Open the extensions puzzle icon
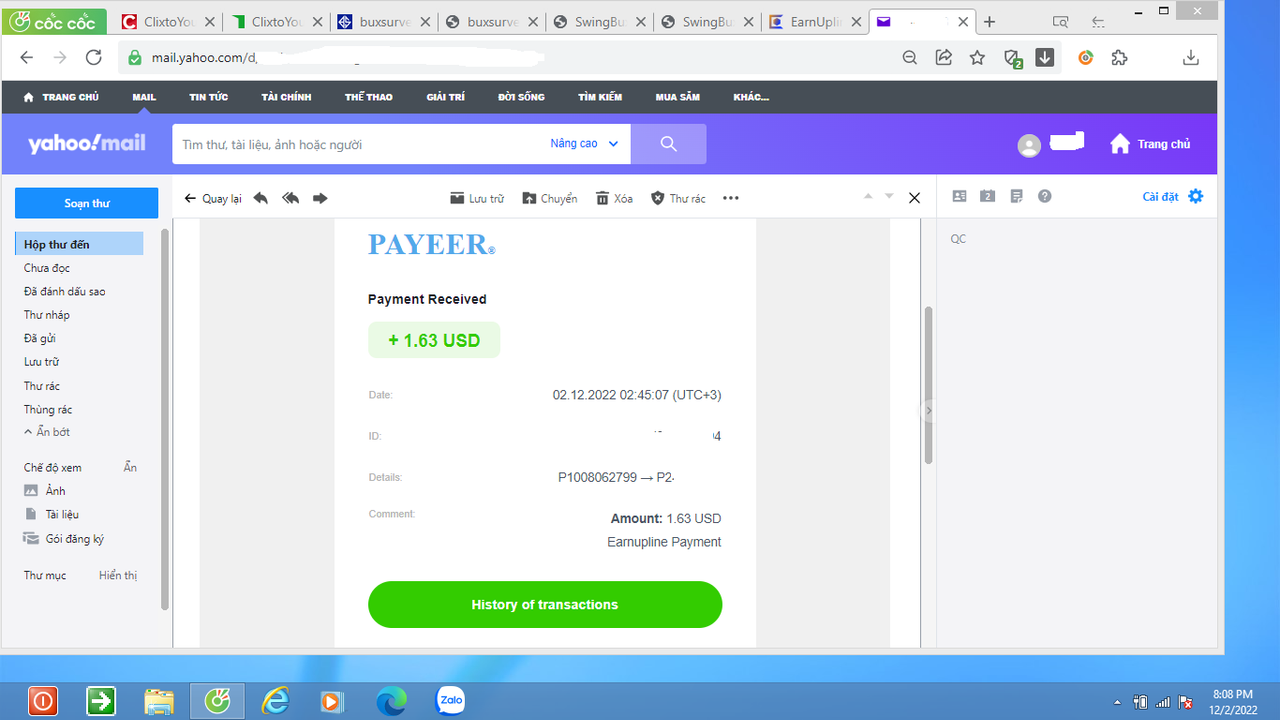The width and height of the screenshot is (1280, 720). tap(1119, 58)
